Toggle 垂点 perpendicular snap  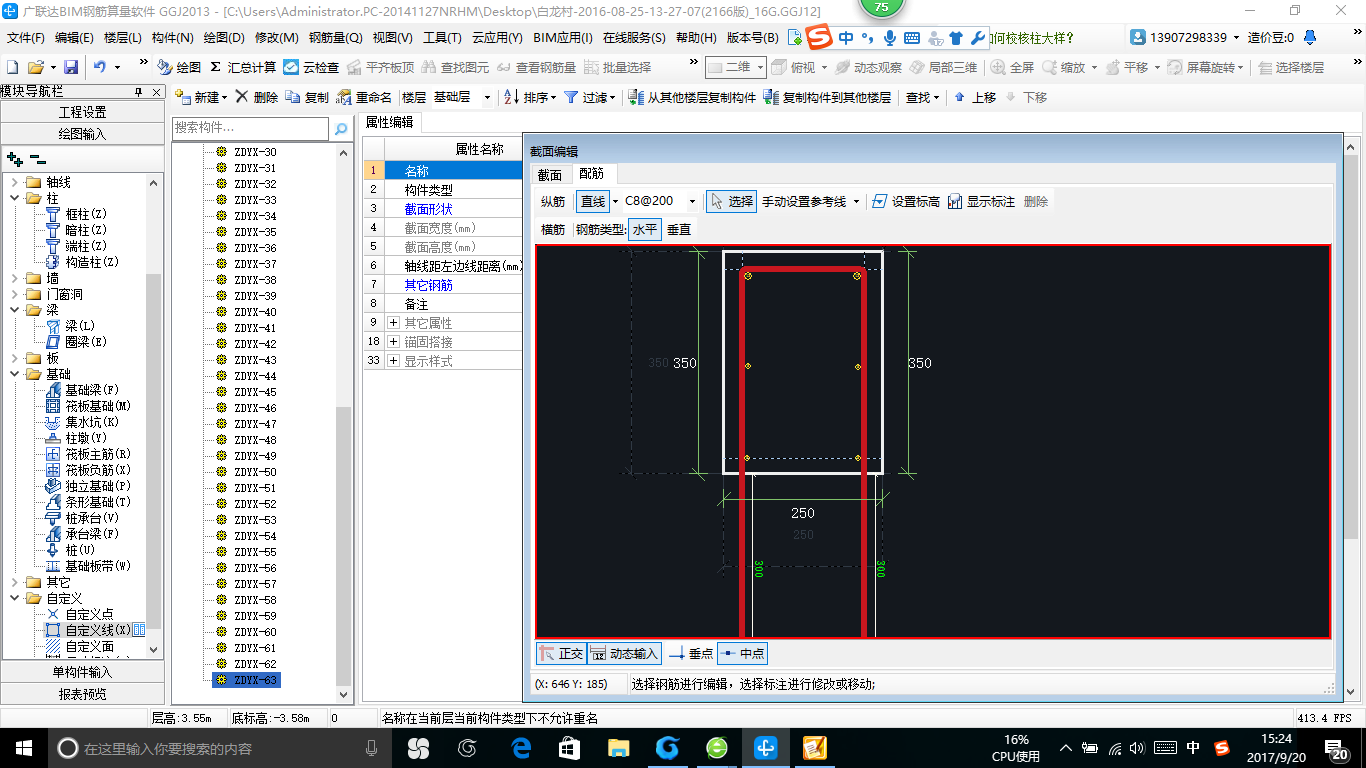click(691, 653)
